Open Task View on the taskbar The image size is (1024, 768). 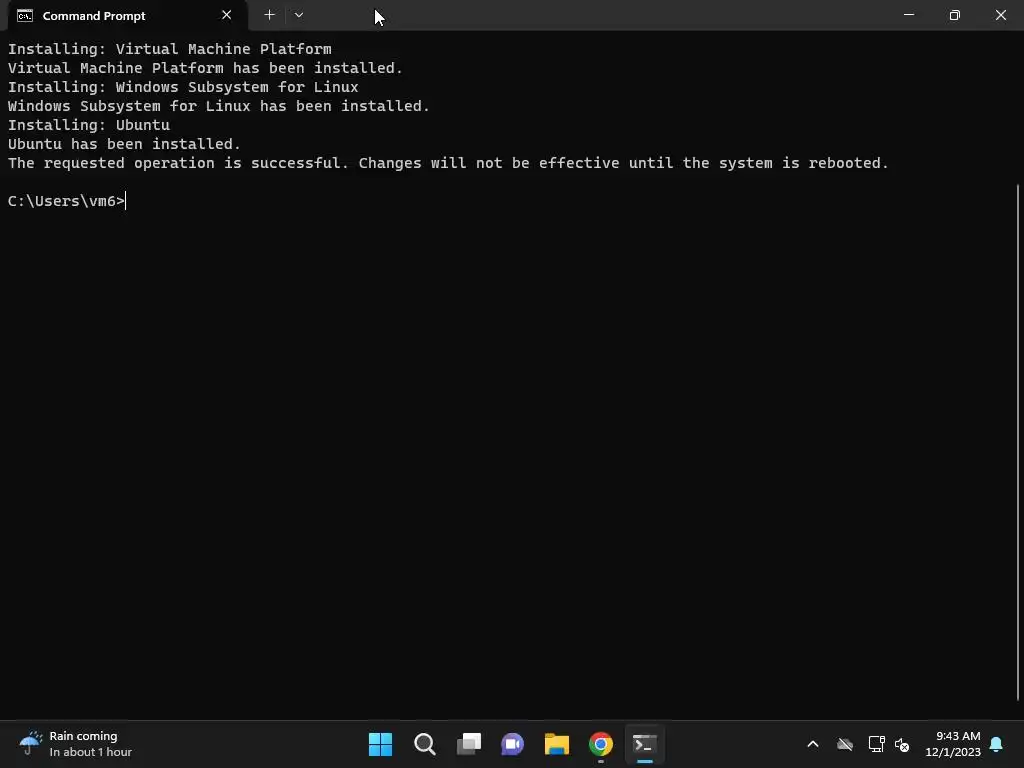[x=468, y=744]
